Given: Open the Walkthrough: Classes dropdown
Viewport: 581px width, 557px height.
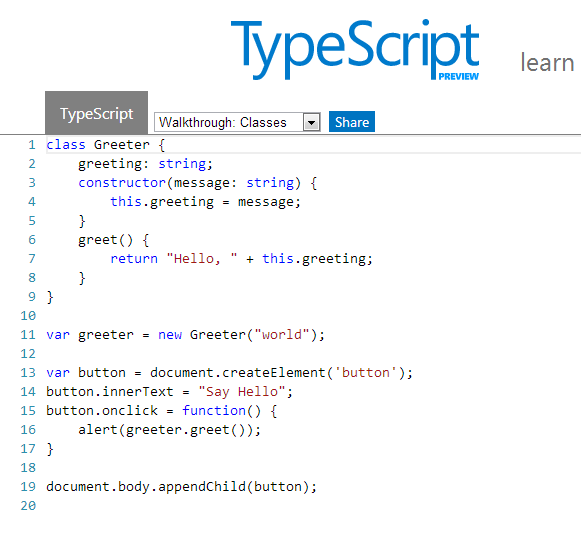Looking at the screenshot, I should coord(237,122).
